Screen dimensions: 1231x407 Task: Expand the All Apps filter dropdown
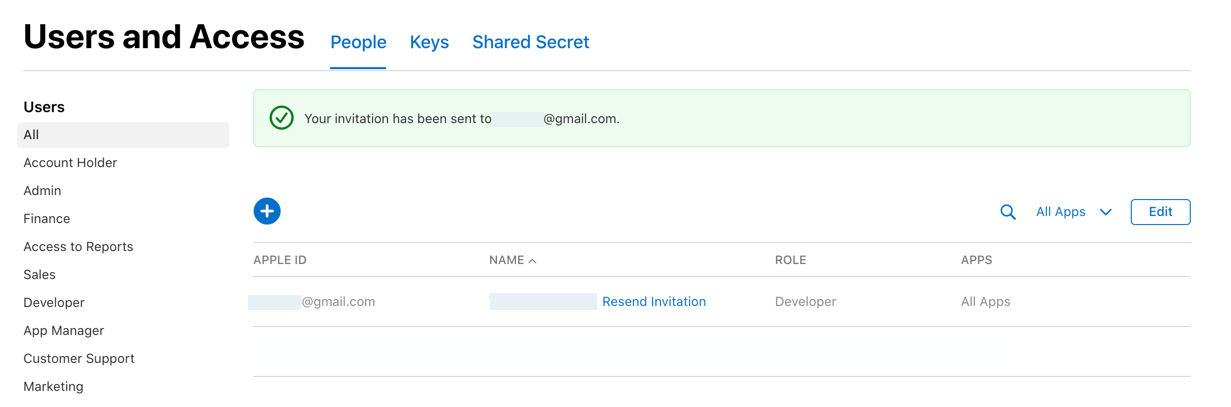tap(1073, 212)
